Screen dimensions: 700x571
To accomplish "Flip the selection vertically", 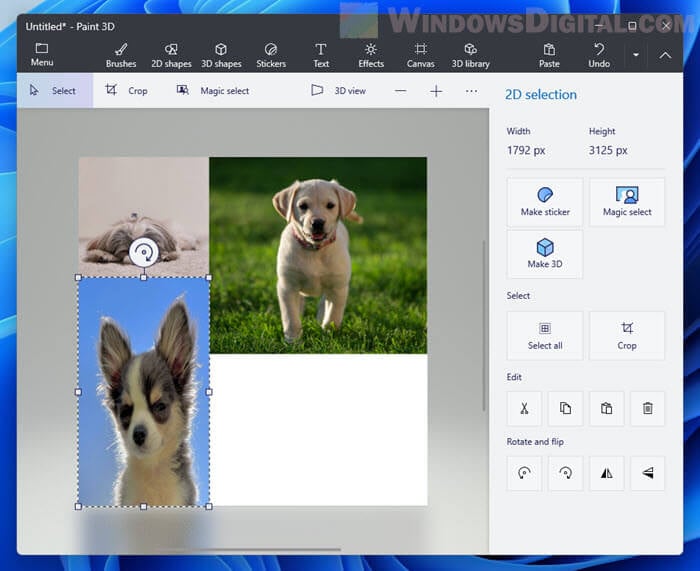I will 647,473.
